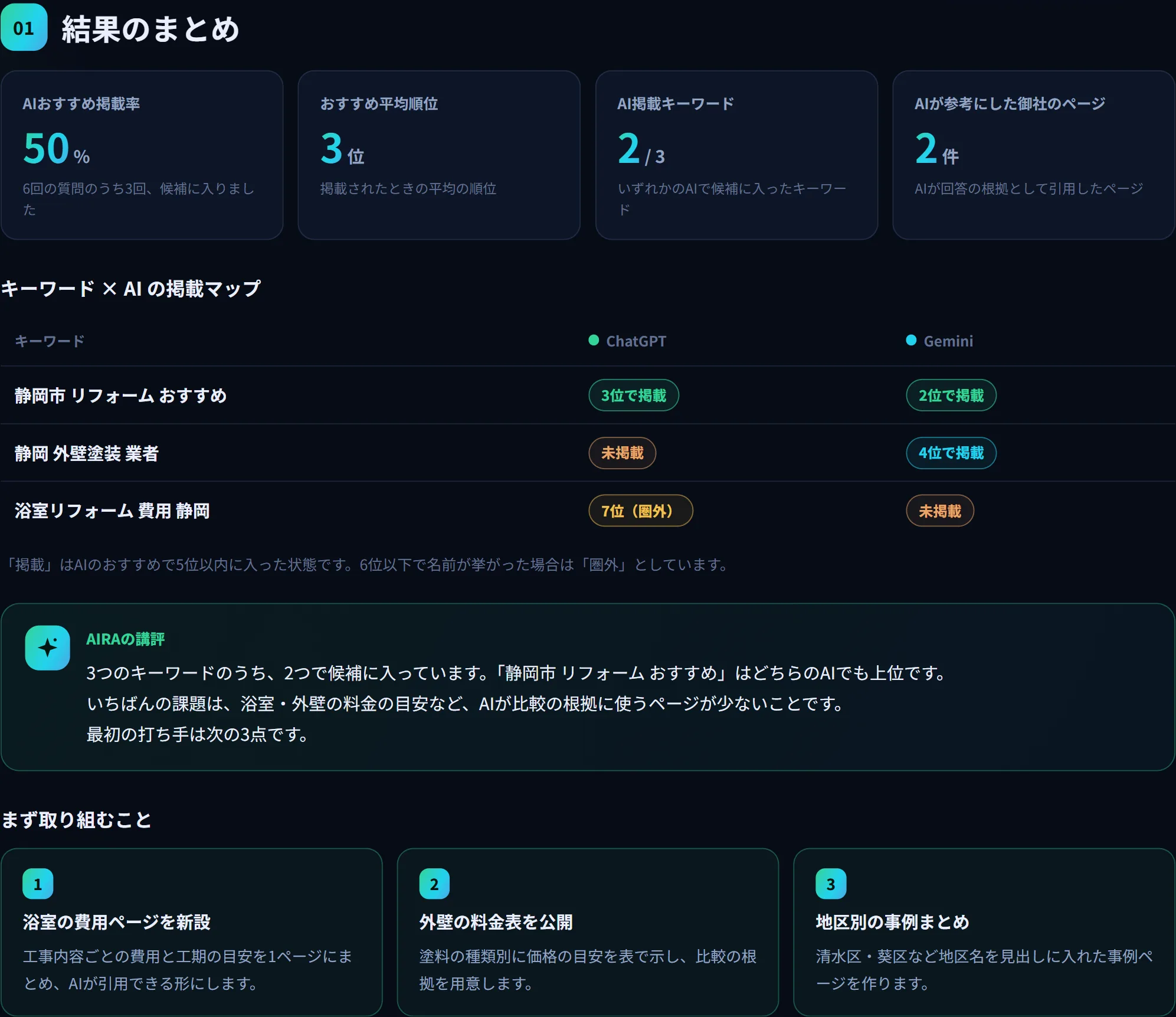The width and height of the screenshot is (1176, 1017).
Task: Click the 7位（圏外） badge
Action: pos(641,511)
